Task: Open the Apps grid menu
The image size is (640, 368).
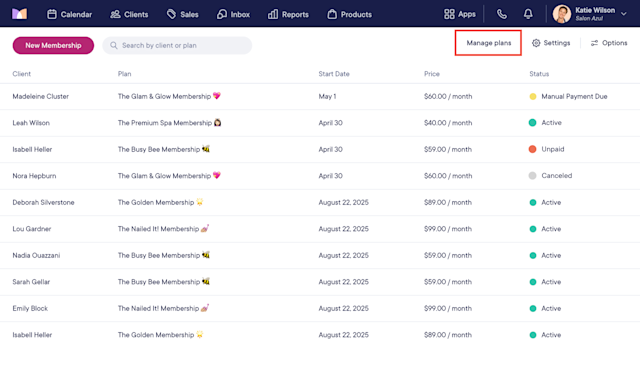Action: (460, 14)
